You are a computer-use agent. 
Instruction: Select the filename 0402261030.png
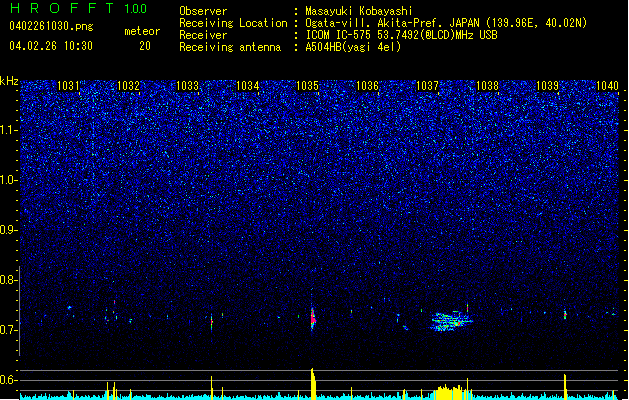coord(51,26)
